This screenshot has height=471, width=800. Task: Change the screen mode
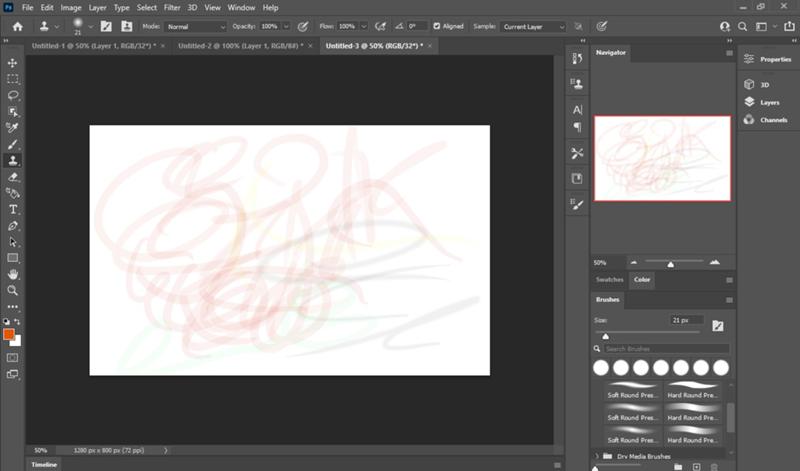[x=13, y=374]
